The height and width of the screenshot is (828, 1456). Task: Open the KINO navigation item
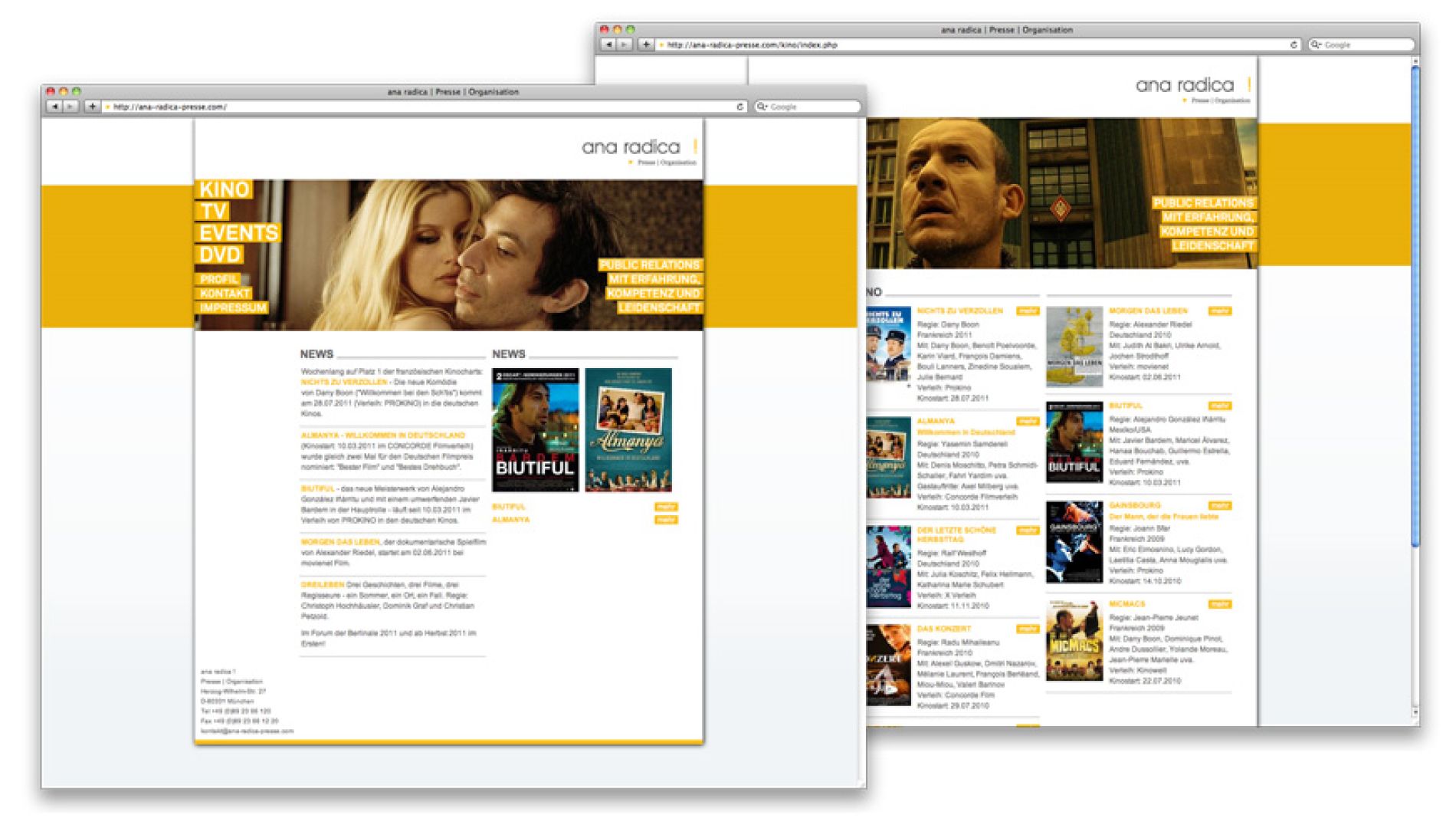click(224, 189)
